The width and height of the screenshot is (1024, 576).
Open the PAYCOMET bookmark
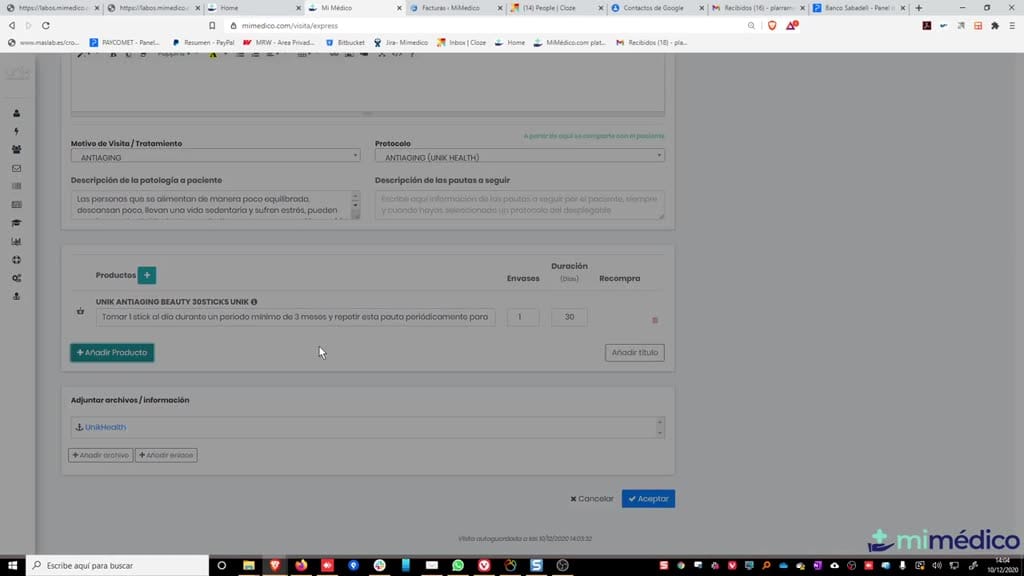(124, 42)
